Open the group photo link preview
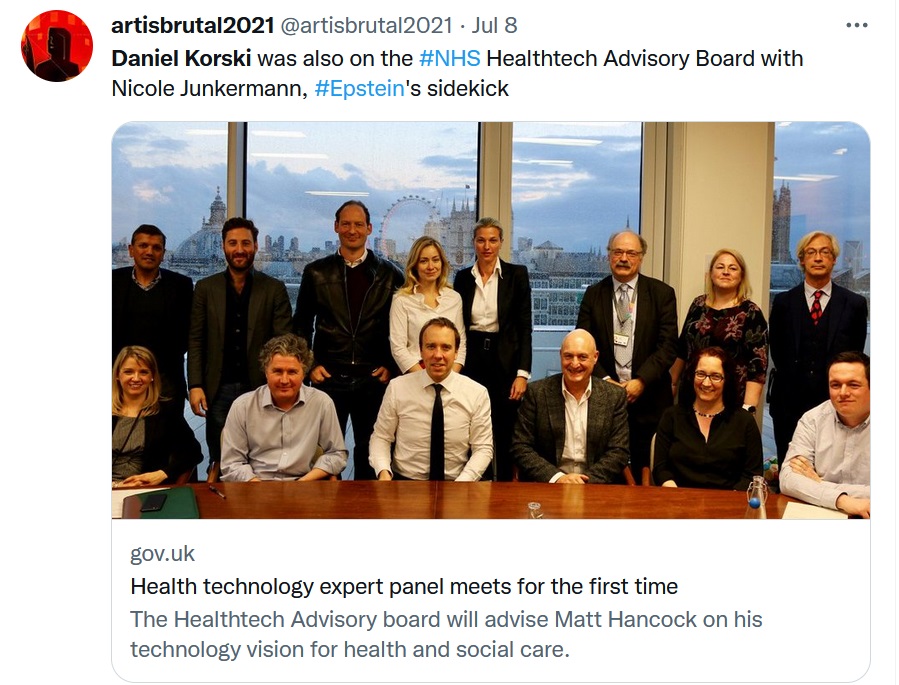This screenshot has height=685, width=899. tap(491, 320)
